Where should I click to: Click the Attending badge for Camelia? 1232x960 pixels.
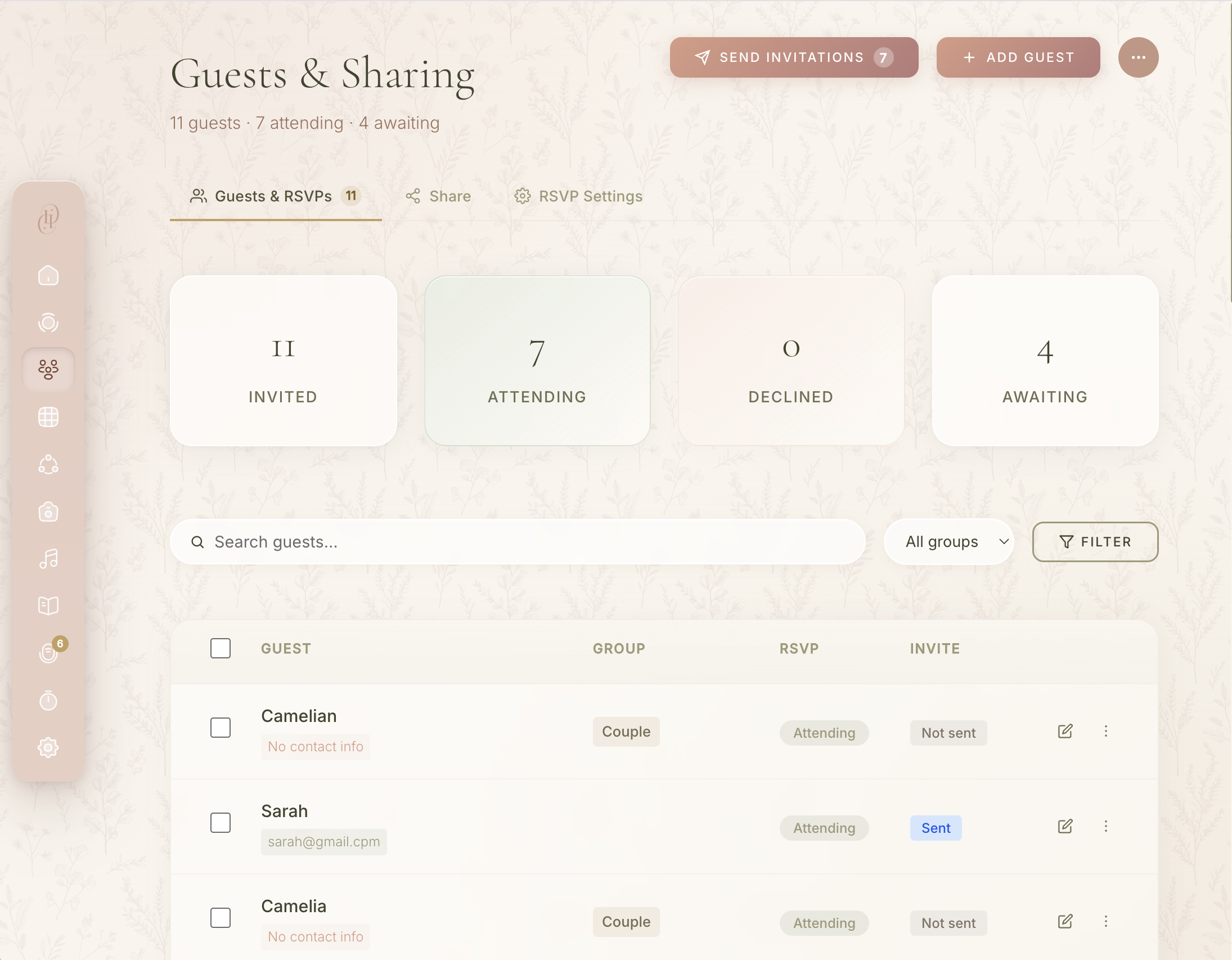[824, 923]
